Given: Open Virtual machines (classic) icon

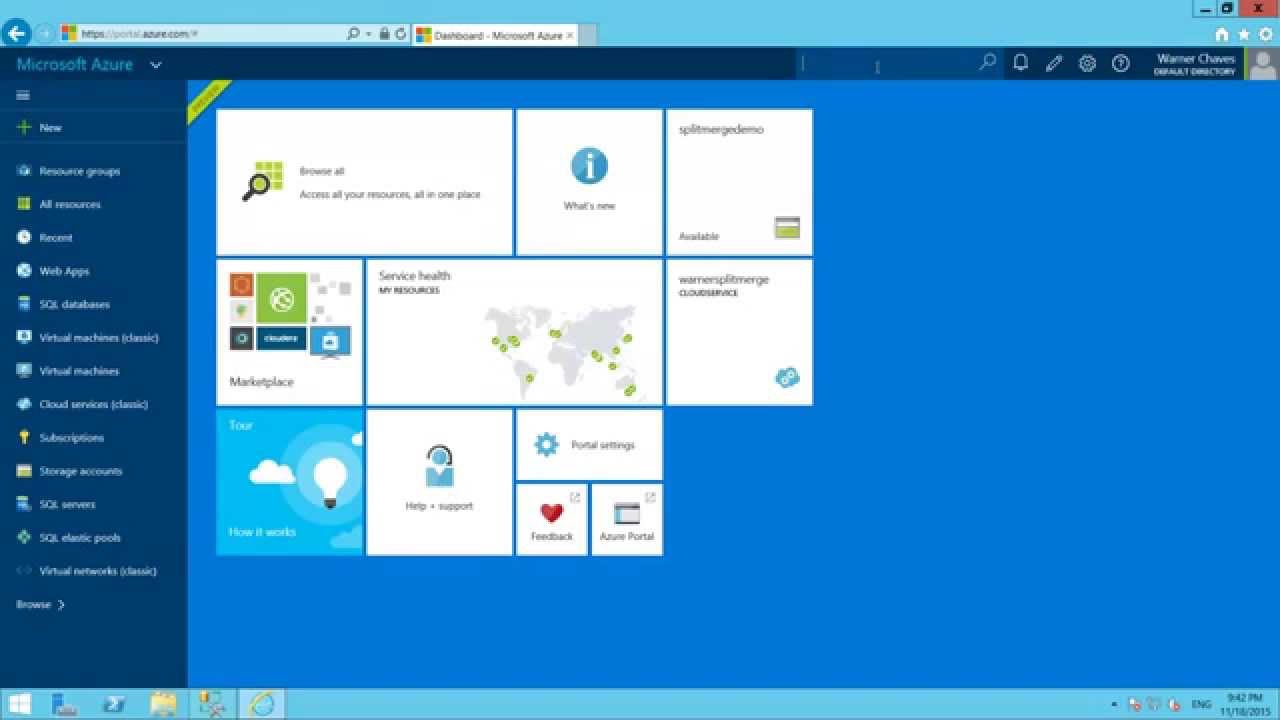Looking at the screenshot, I should pyautogui.click(x=23, y=337).
